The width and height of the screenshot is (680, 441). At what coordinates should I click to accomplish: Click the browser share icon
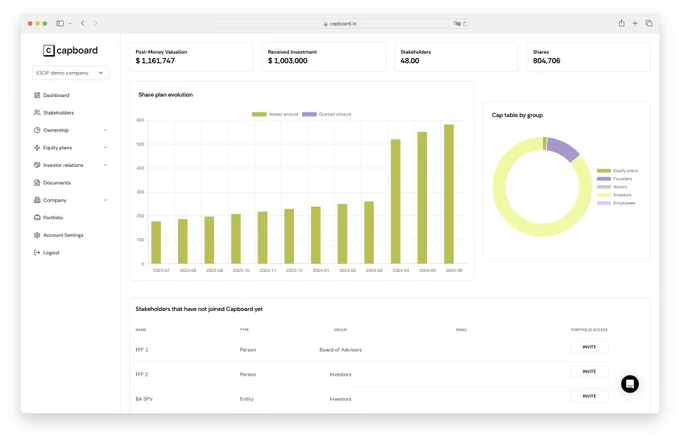621,23
